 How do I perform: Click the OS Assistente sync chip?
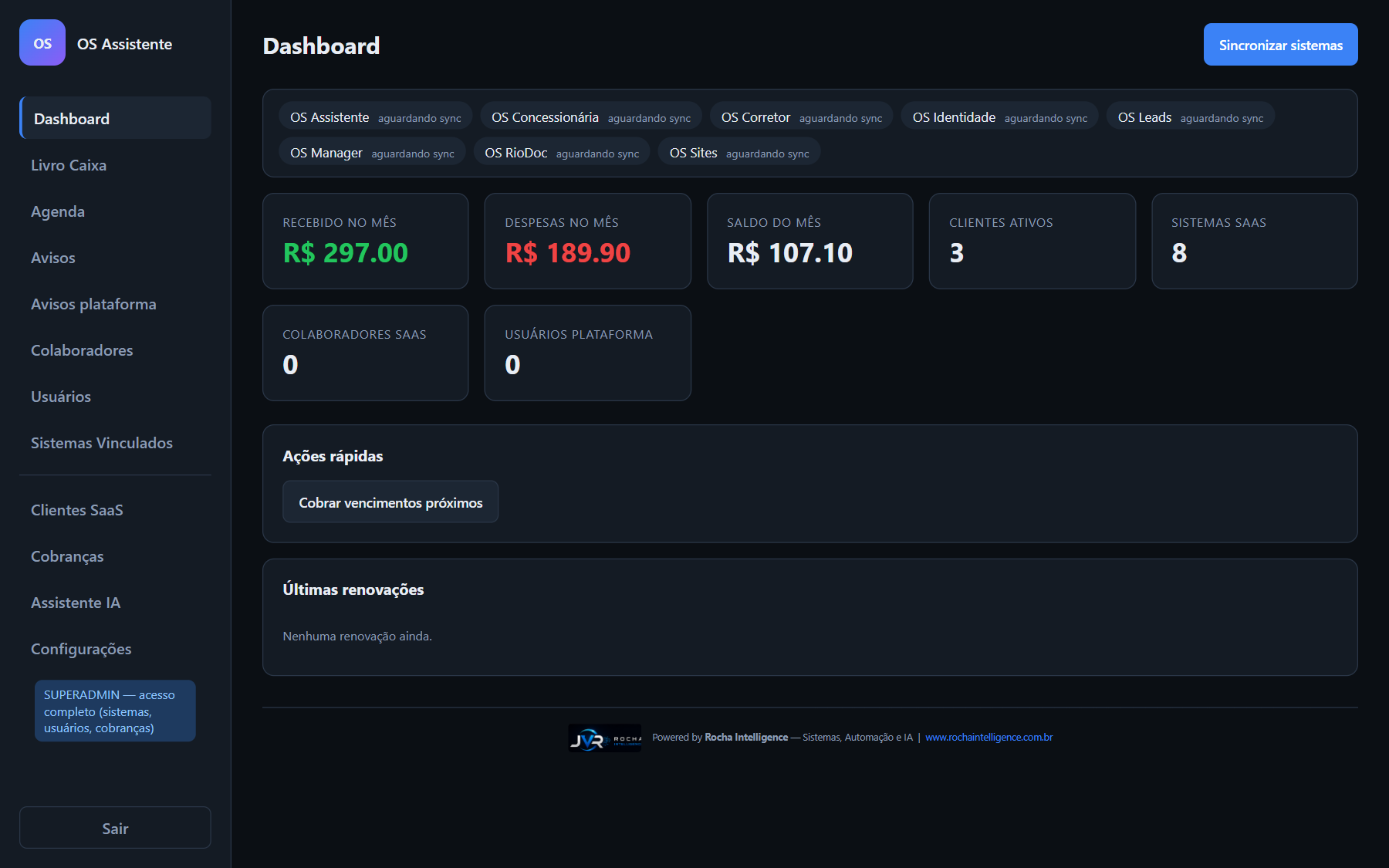pos(375,117)
